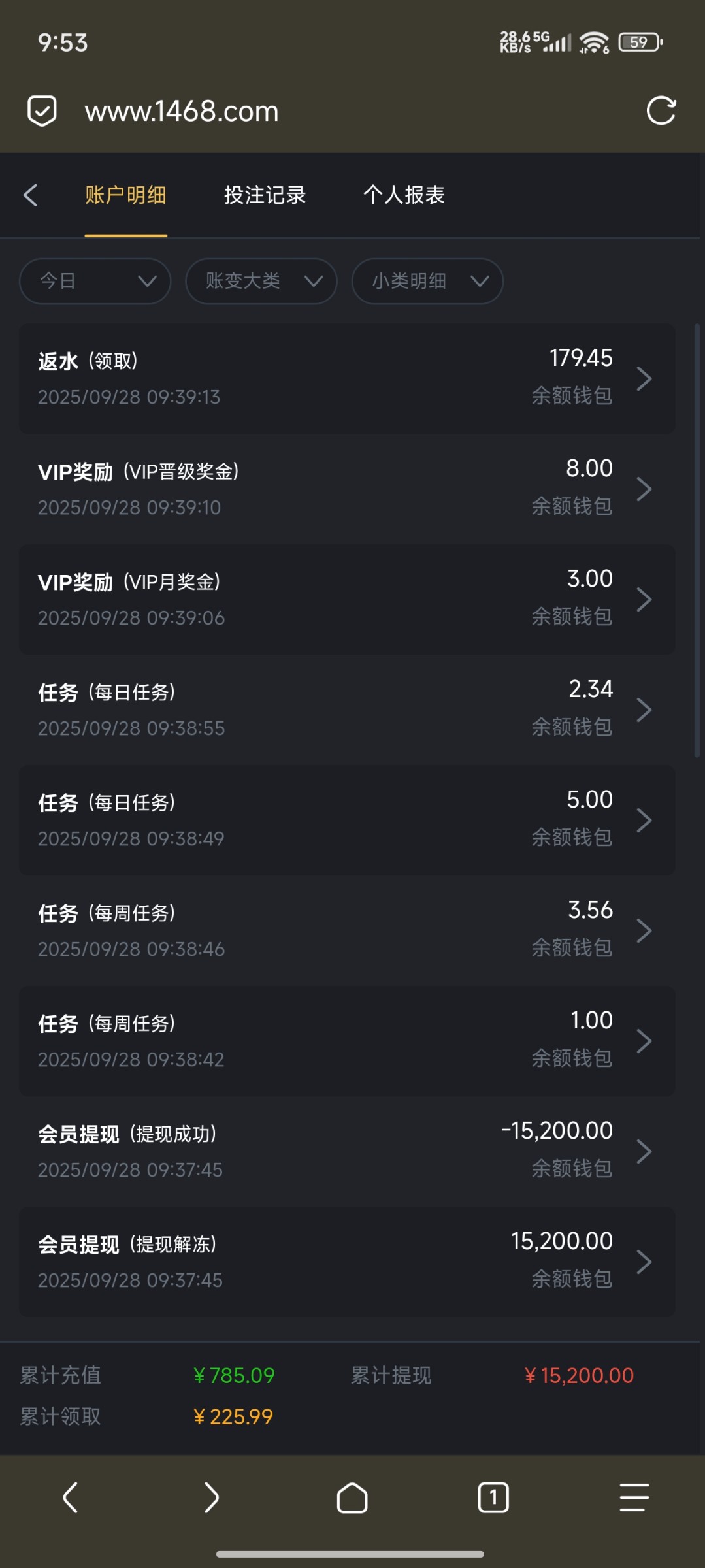
Task: Switch to the 投注记录 tab
Action: point(265,195)
